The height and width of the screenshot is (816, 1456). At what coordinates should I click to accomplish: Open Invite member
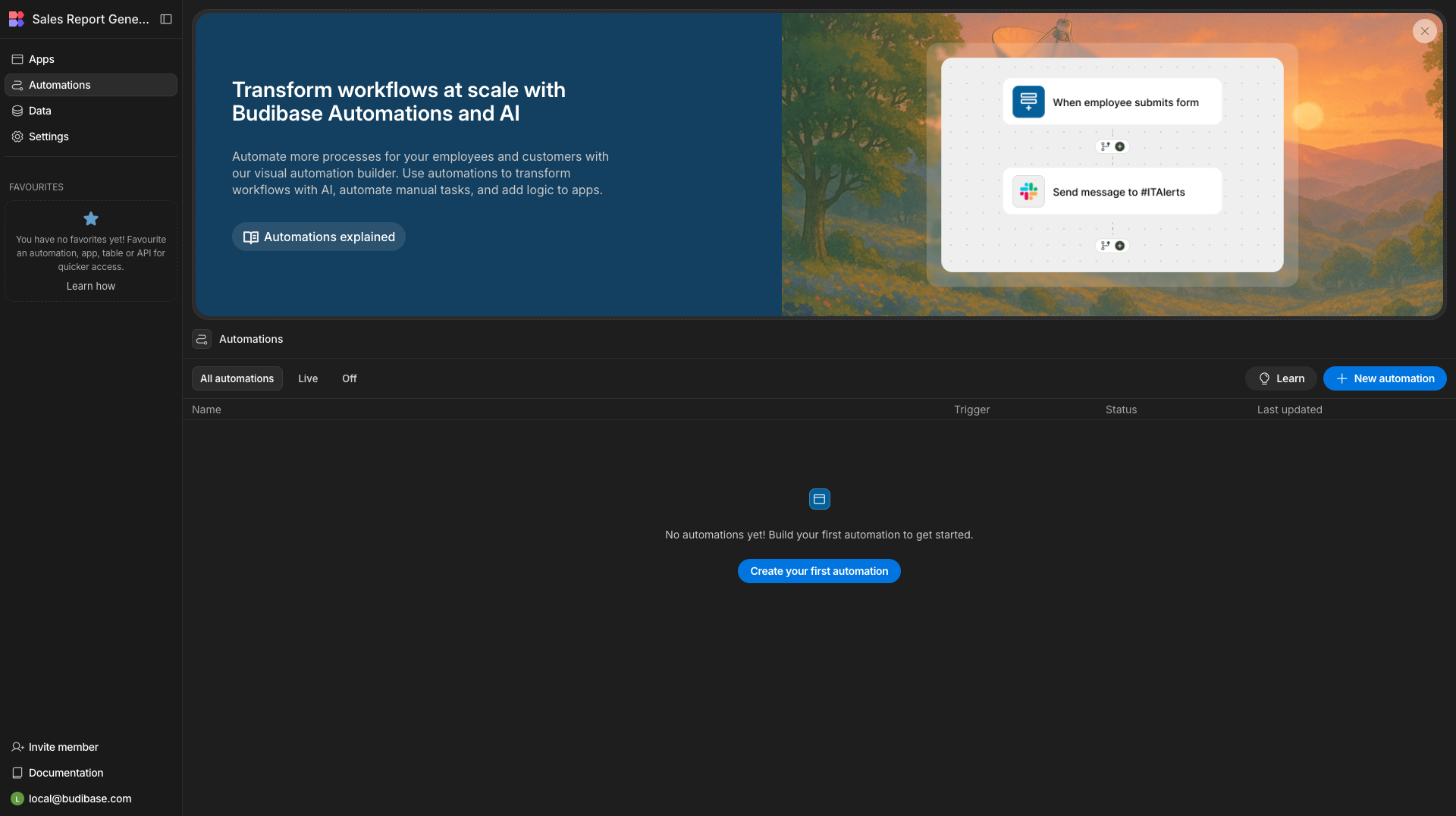pos(91,747)
